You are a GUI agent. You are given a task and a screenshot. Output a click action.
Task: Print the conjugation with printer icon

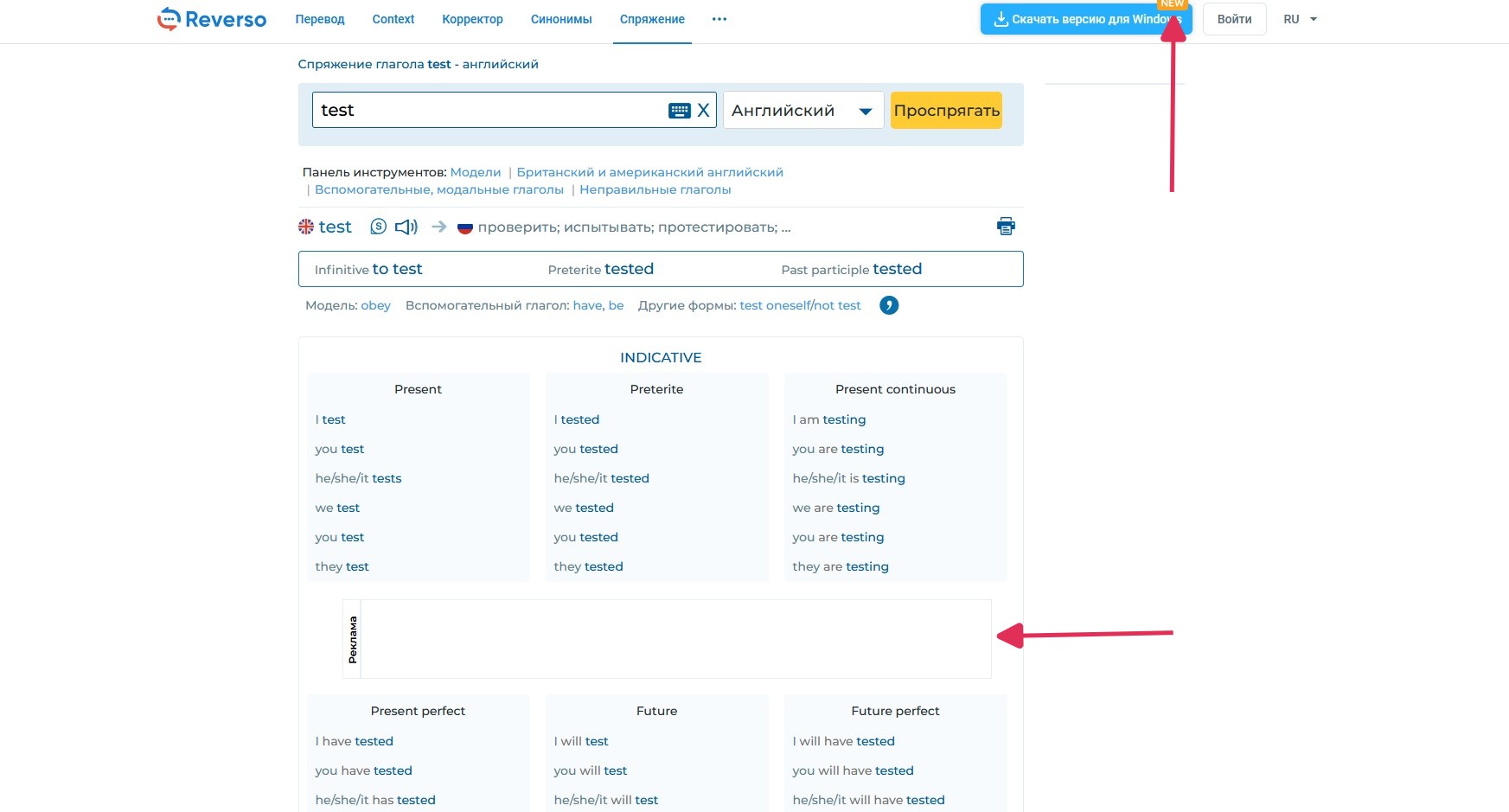(1006, 227)
